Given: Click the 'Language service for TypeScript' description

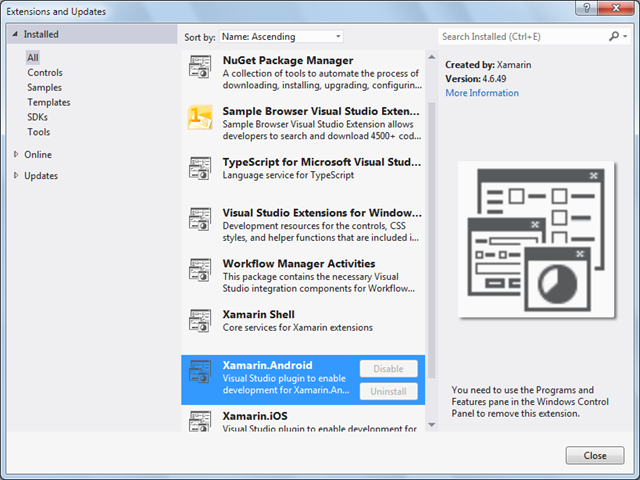Looking at the screenshot, I should coord(288,175).
